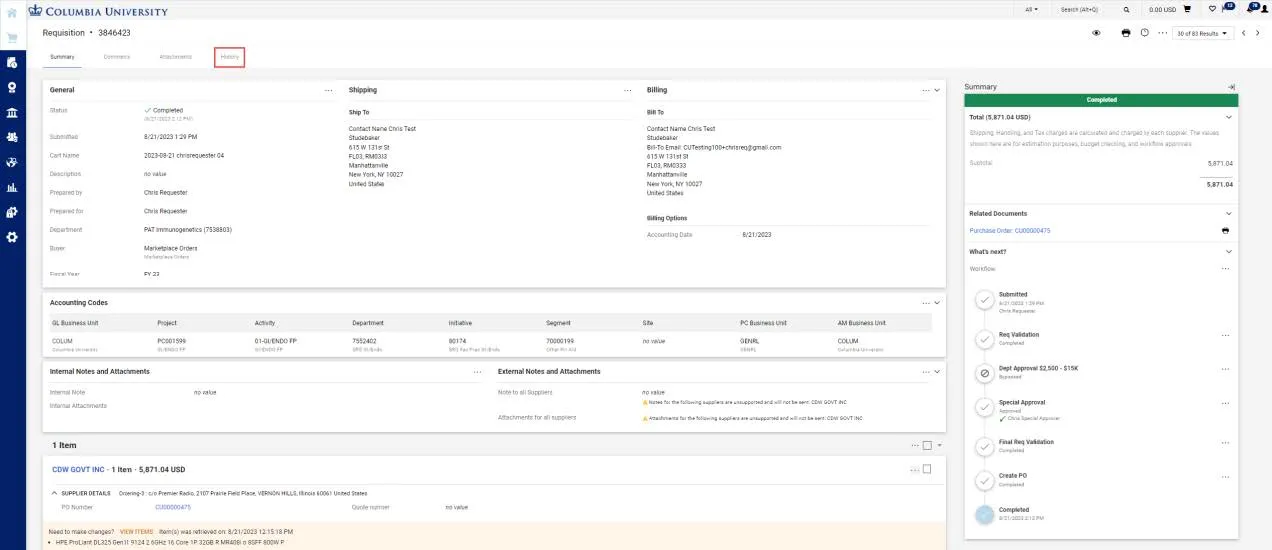Switch to the History tab

(230, 57)
